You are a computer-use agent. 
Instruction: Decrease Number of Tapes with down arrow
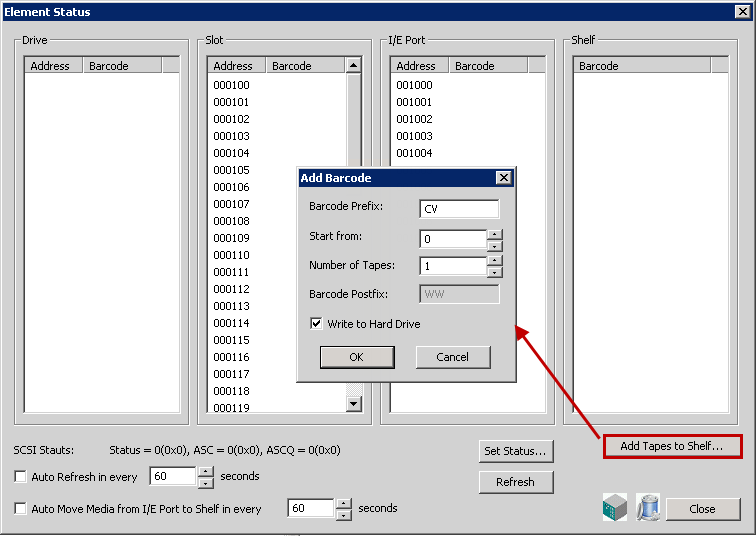[495, 273]
